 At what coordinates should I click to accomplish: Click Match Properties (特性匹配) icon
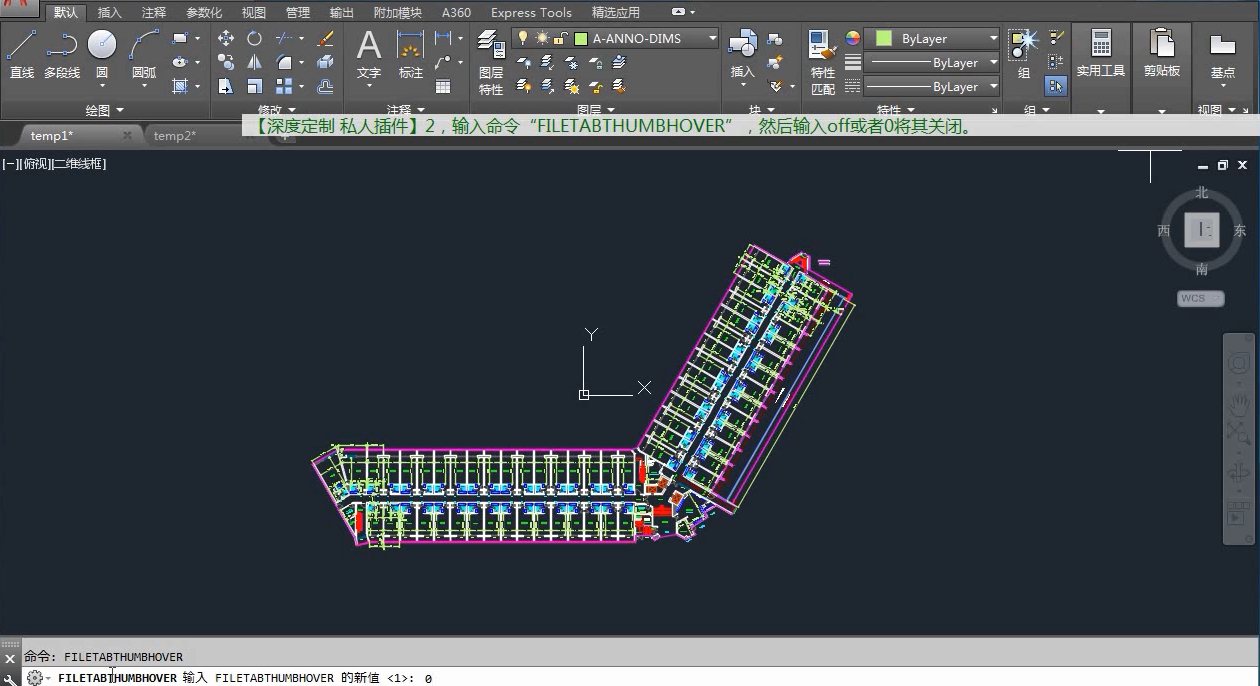tap(823, 62)
